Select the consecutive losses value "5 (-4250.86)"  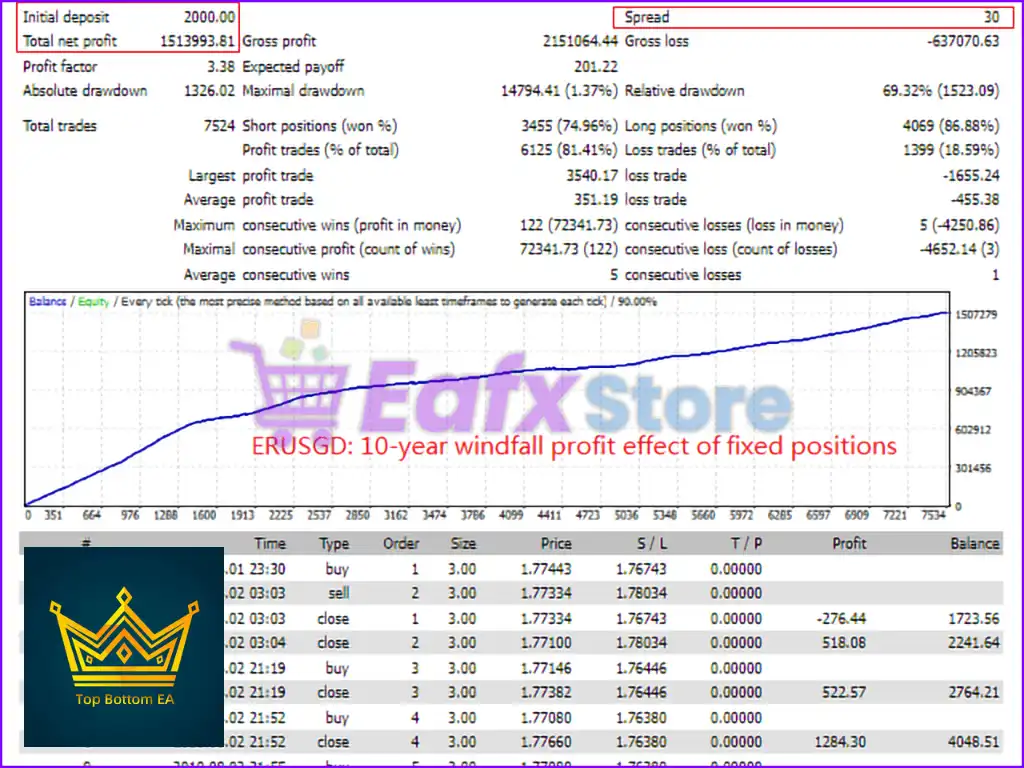[959, 225]
